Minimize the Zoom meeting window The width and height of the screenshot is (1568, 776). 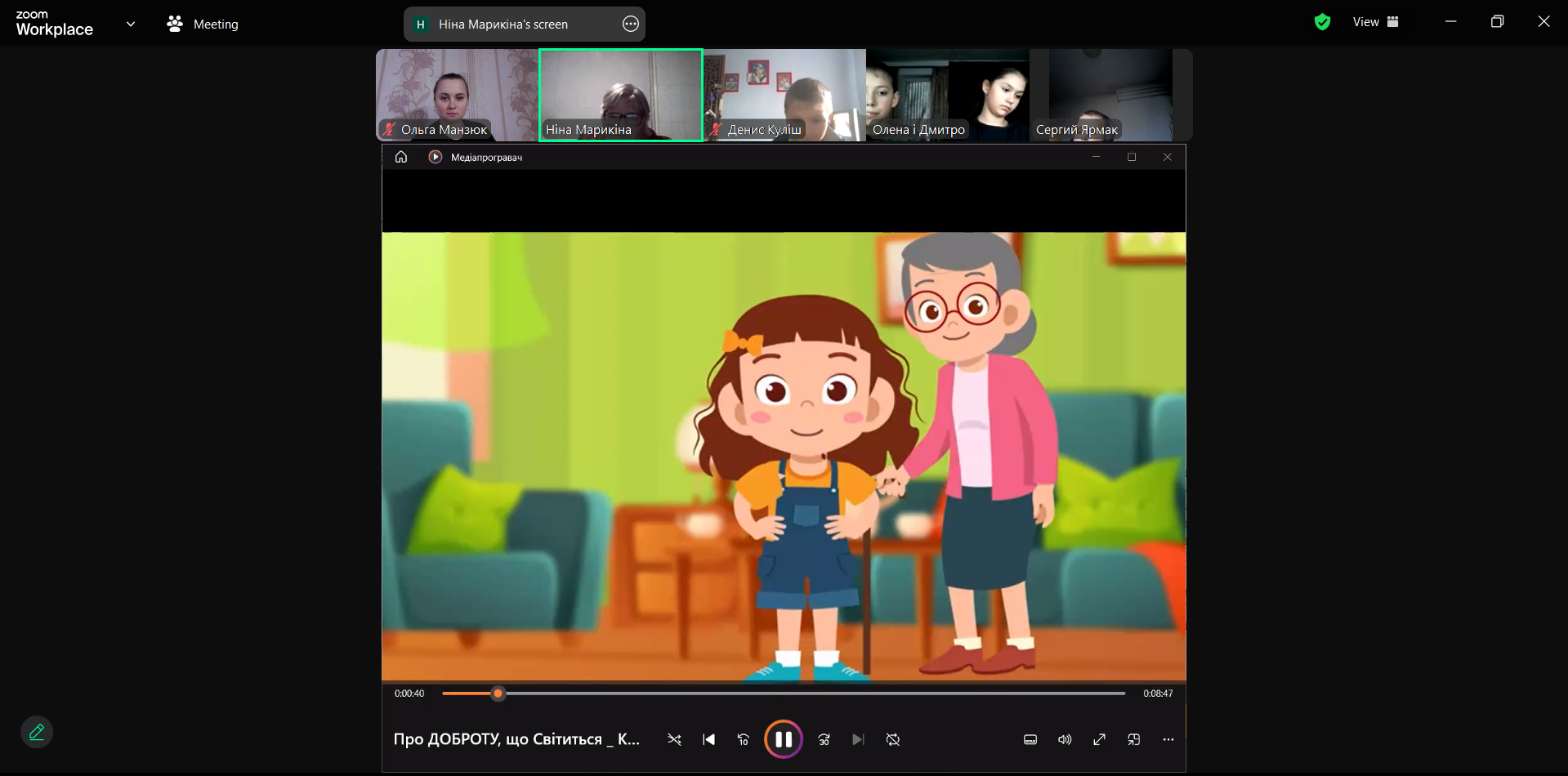[x=1450, y=22]
